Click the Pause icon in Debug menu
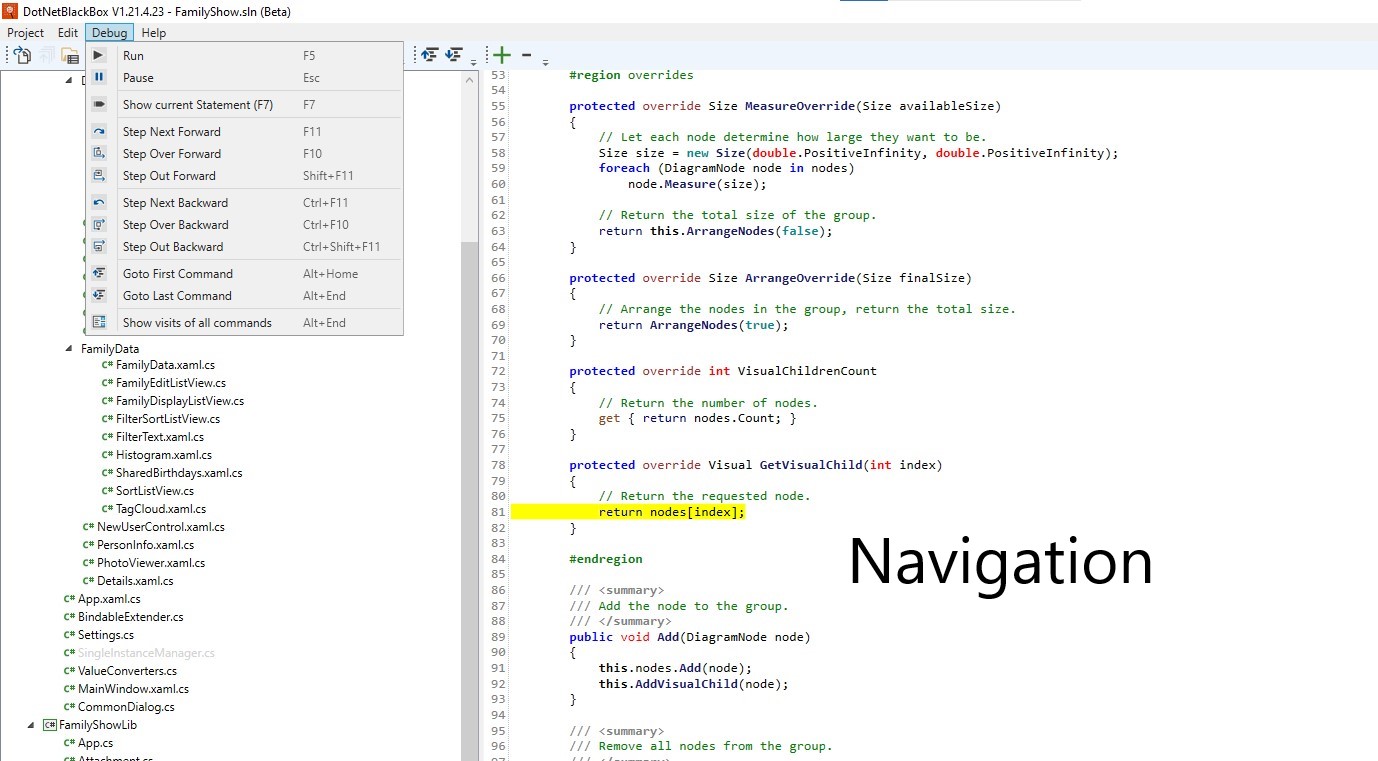1378x761 pixels. 99,78
